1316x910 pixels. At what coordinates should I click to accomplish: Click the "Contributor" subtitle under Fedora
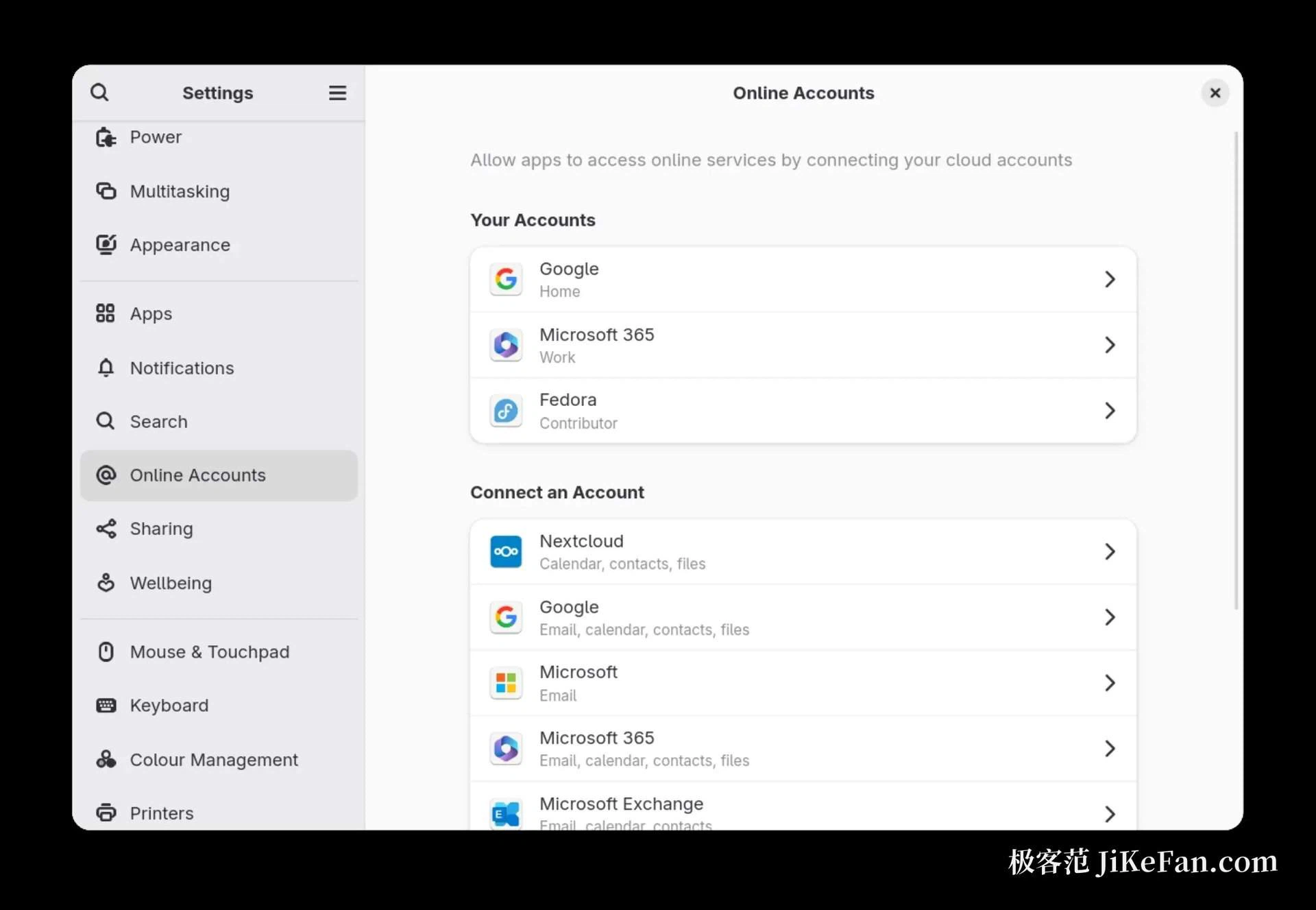[x=578, y=423]
